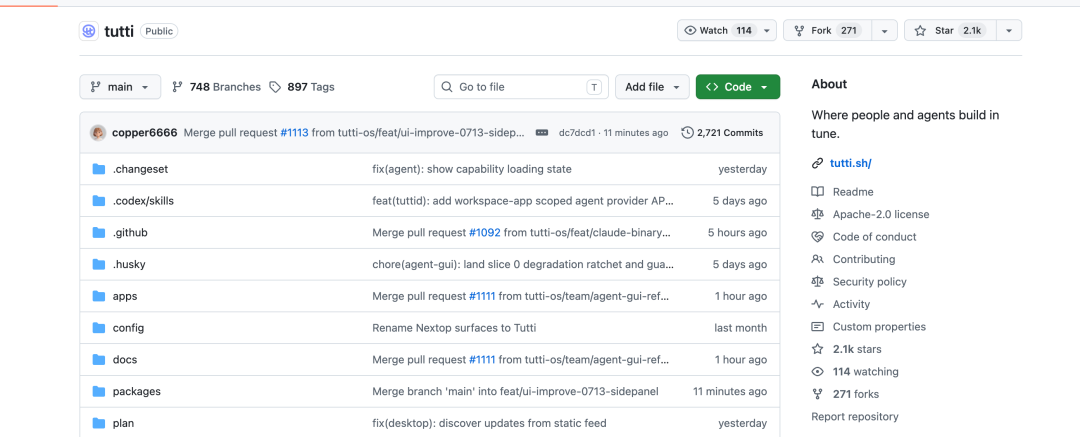
Task: Open pull request #1092 link
Action: pyautogui.click(x=484, y=233)
